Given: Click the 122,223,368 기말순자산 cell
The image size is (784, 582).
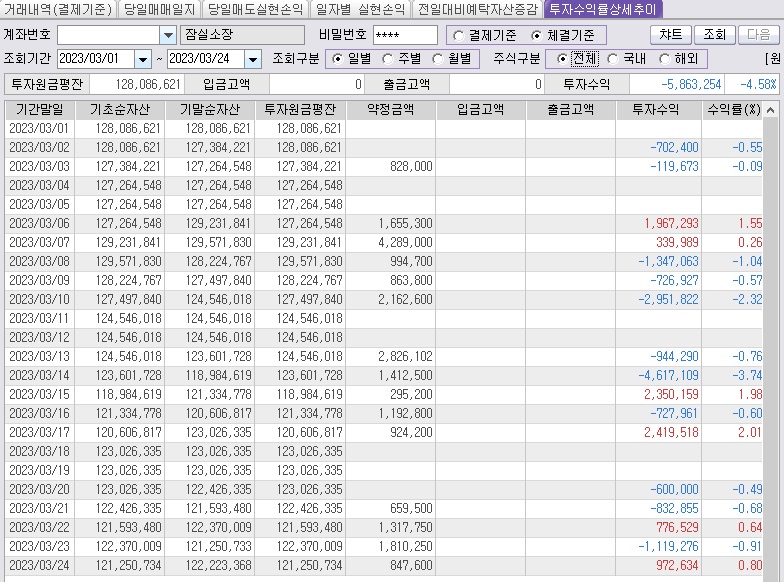Looking at the screenshot, I should click(x=210, y=566).
